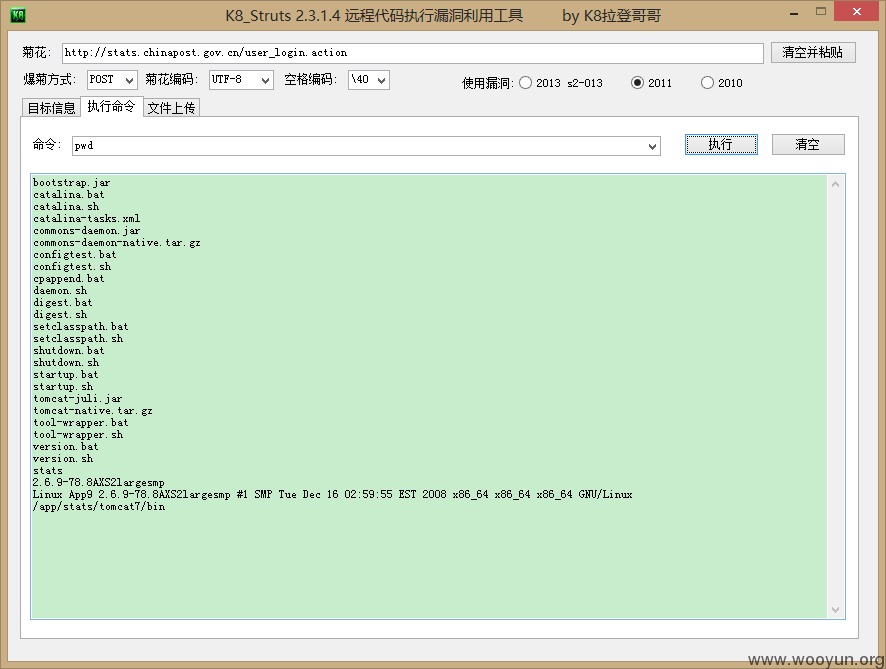Click bootstrap.jar in the output

click(x=72, y=183)
